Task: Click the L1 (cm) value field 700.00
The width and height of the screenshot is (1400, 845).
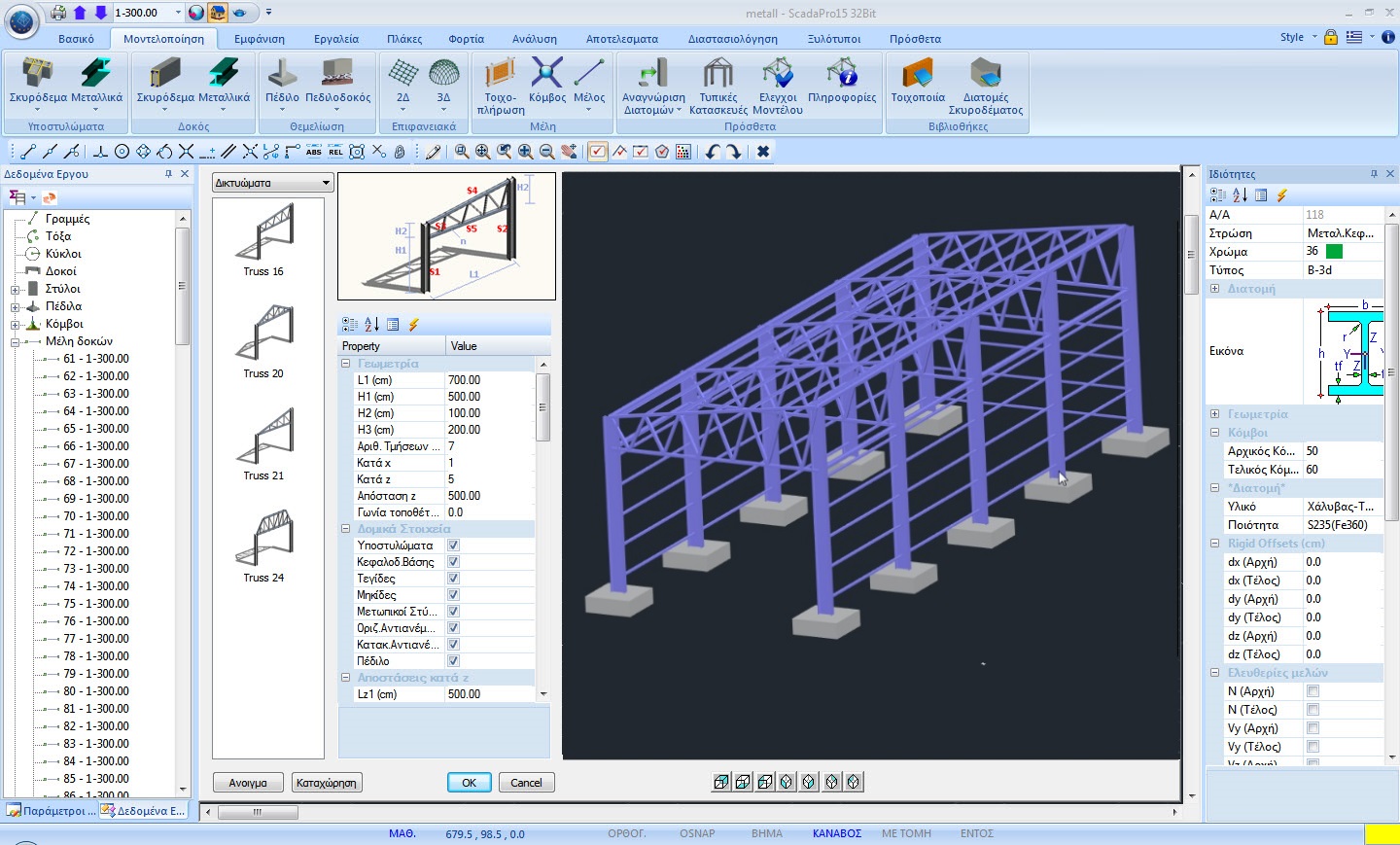Action: click(490, 380)
